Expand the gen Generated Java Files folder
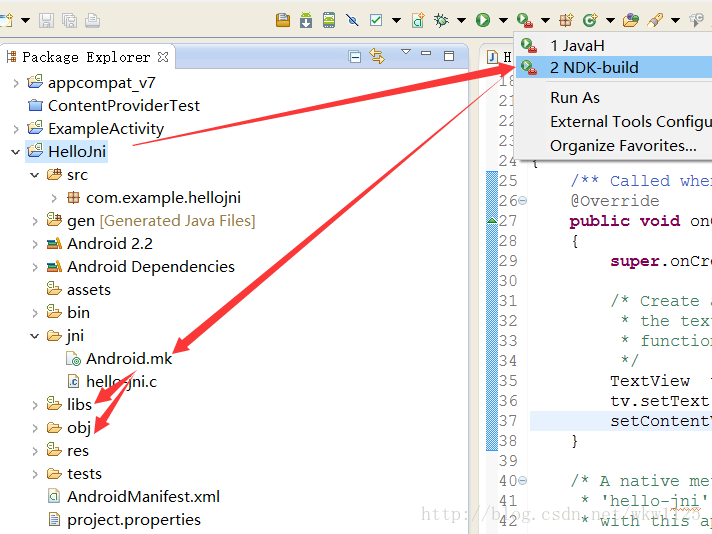The width and height of the screenshot is (712, 534). 35,221
